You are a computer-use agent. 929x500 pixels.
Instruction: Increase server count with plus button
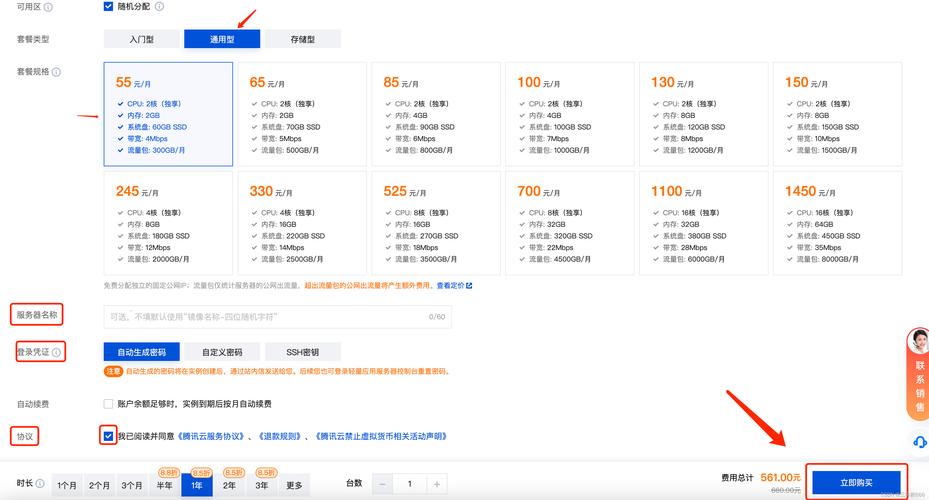(x=437, y=484)
